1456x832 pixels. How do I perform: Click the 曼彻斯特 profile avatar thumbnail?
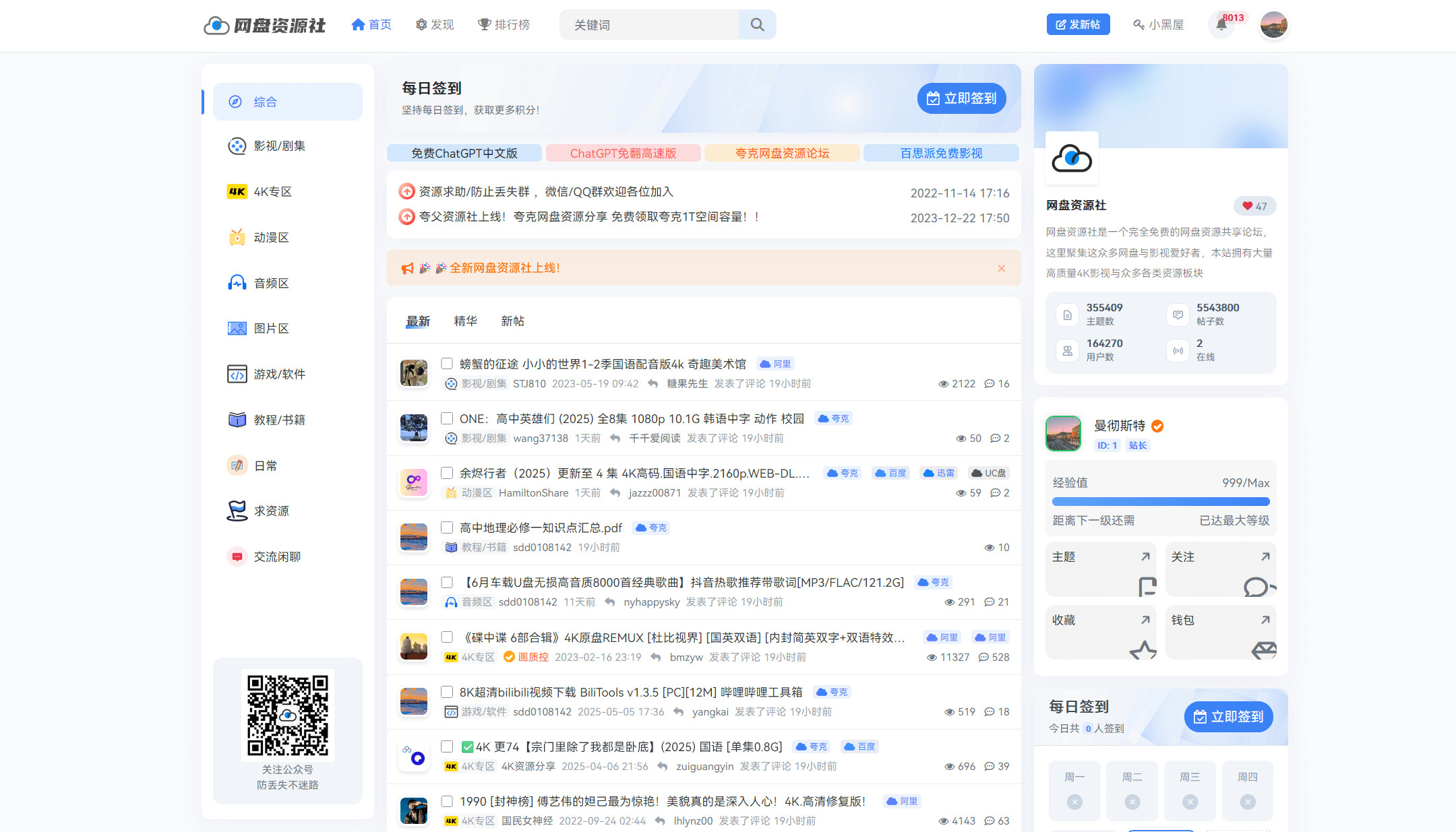(1063, 433)
